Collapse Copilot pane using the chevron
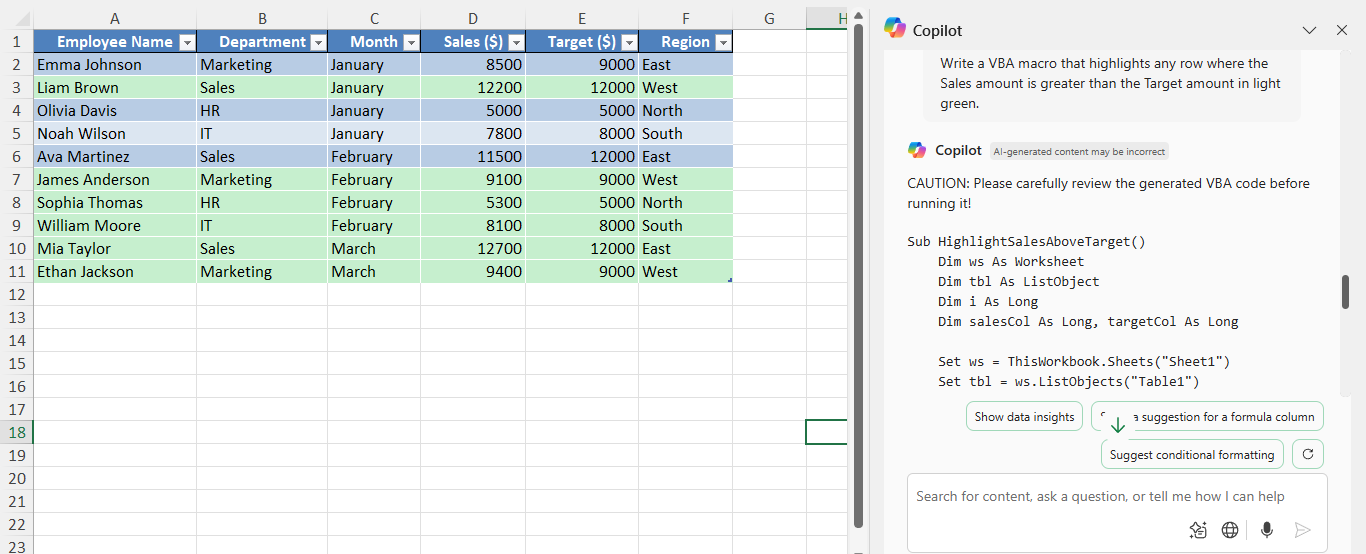This screenshot has width=1366, height=554. coord(1309,31)
